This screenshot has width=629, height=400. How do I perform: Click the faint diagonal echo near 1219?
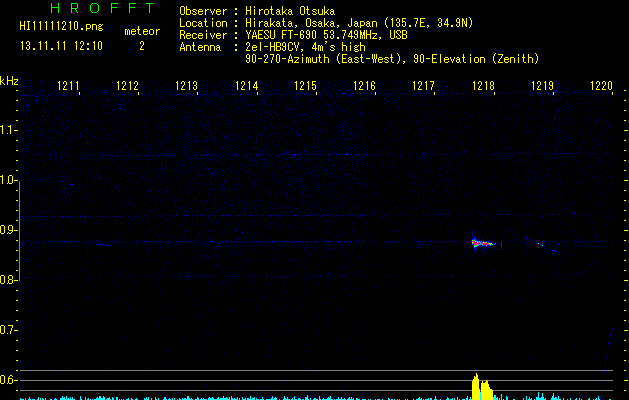pyautogui.click(x=548, y=246)
